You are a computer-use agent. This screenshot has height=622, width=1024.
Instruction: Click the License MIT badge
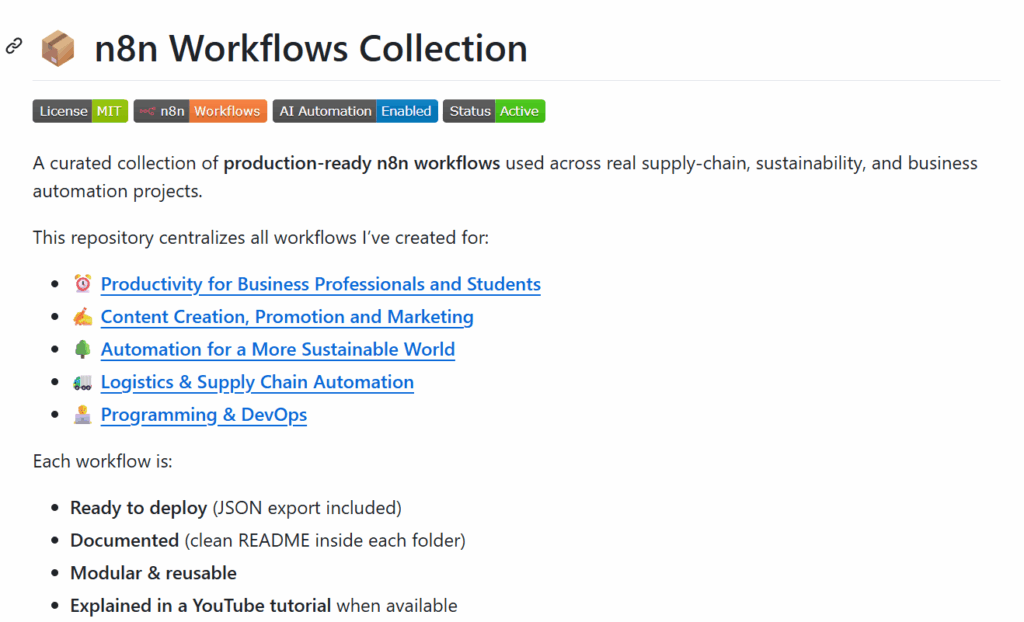[x=80, y=111]
